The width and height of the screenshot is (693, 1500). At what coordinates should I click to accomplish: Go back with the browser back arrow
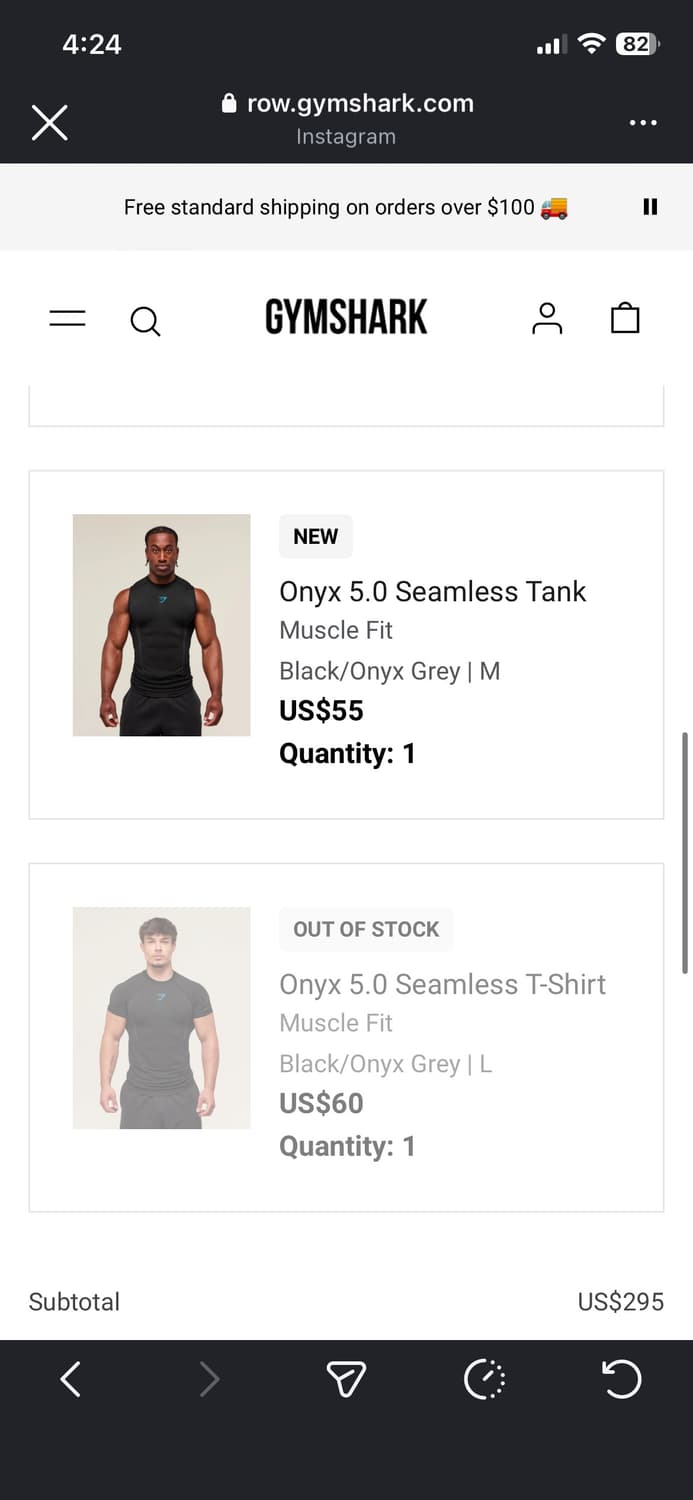point(70,1380)
